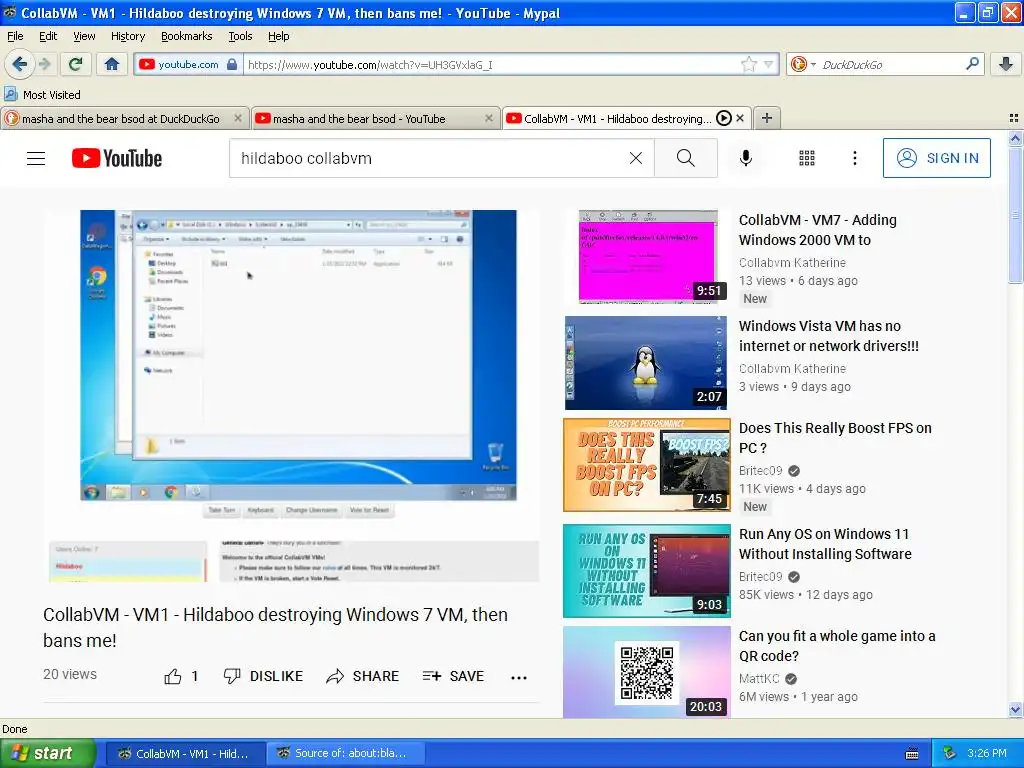Image resolution: width=1024 pixels, height=768 pixels.
Task: Click the page scrollbar up arrow
Action: pyautogui.click(x=1015, y=138)
